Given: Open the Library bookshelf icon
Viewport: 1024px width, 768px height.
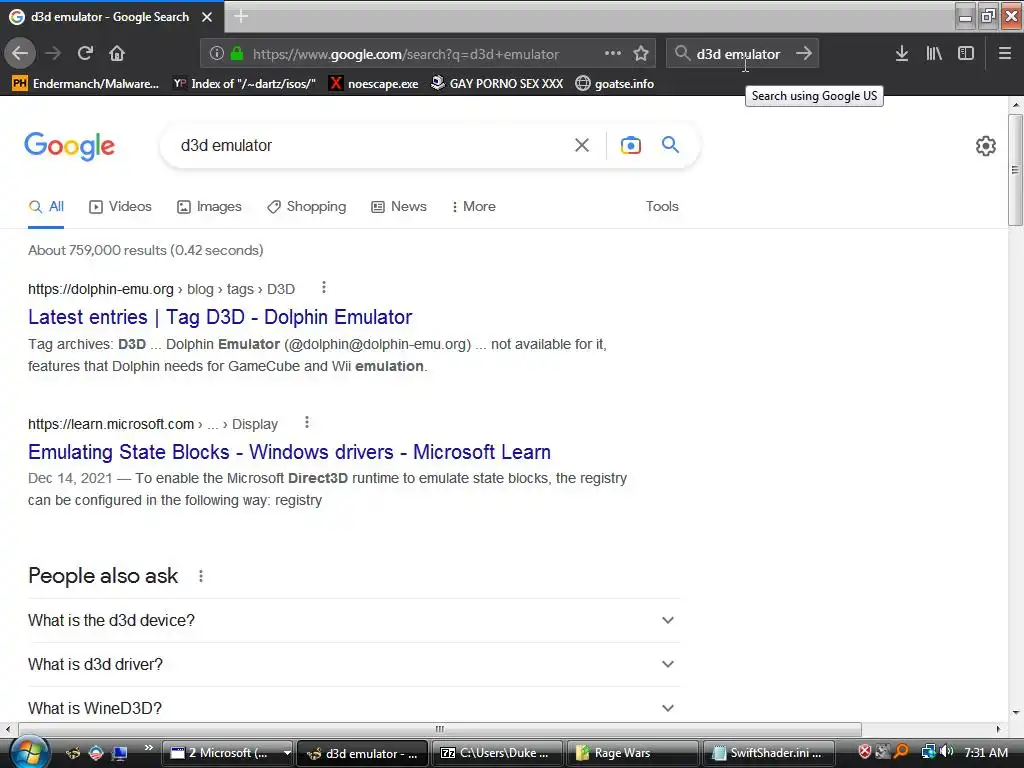Looking at the screenshot, I should [934, 54].
